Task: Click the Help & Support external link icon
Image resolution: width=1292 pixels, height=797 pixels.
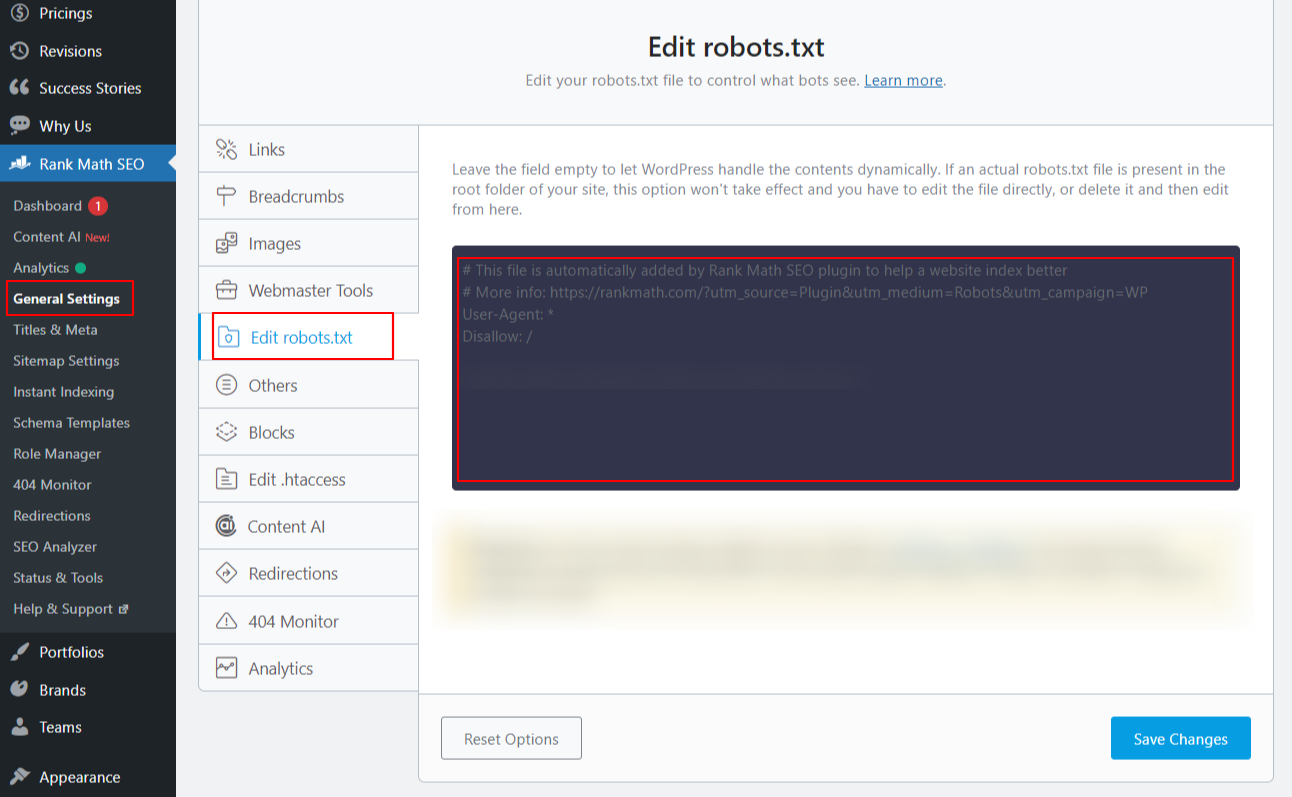Action: [124, 608]
